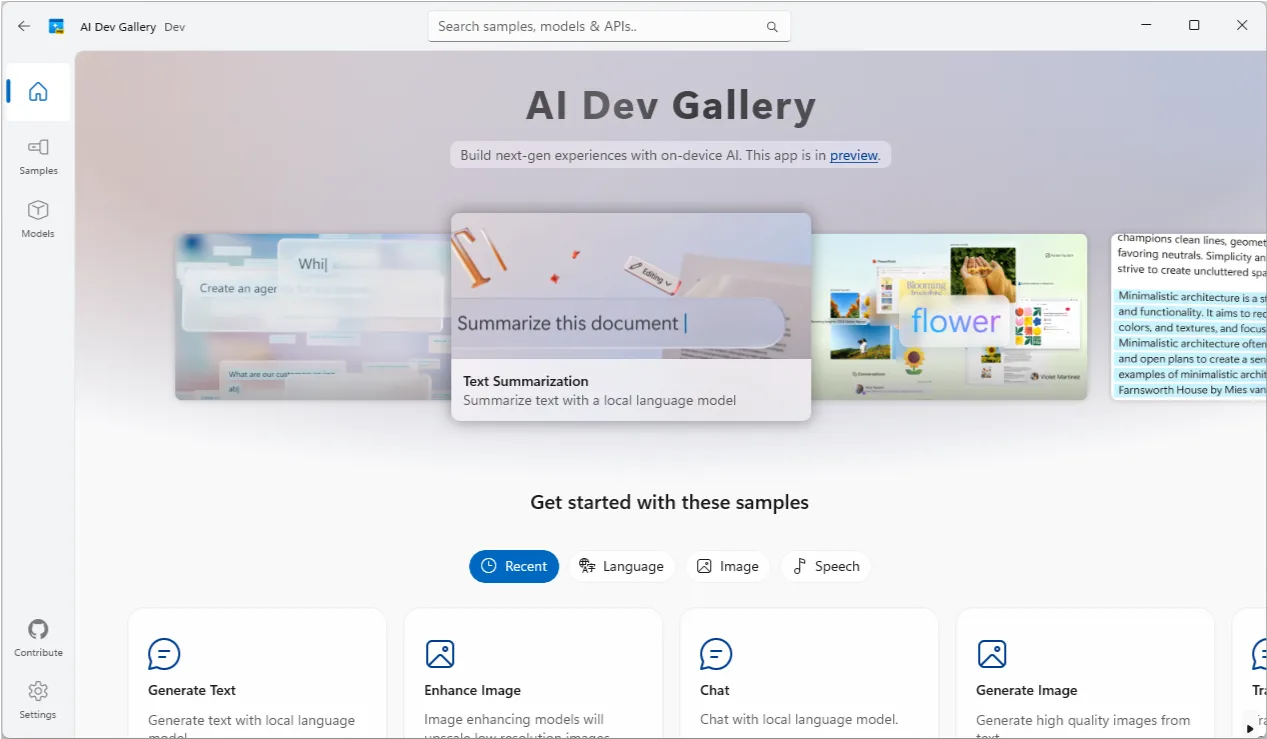Click 'Chat with local language model.' description

(800, 719)
